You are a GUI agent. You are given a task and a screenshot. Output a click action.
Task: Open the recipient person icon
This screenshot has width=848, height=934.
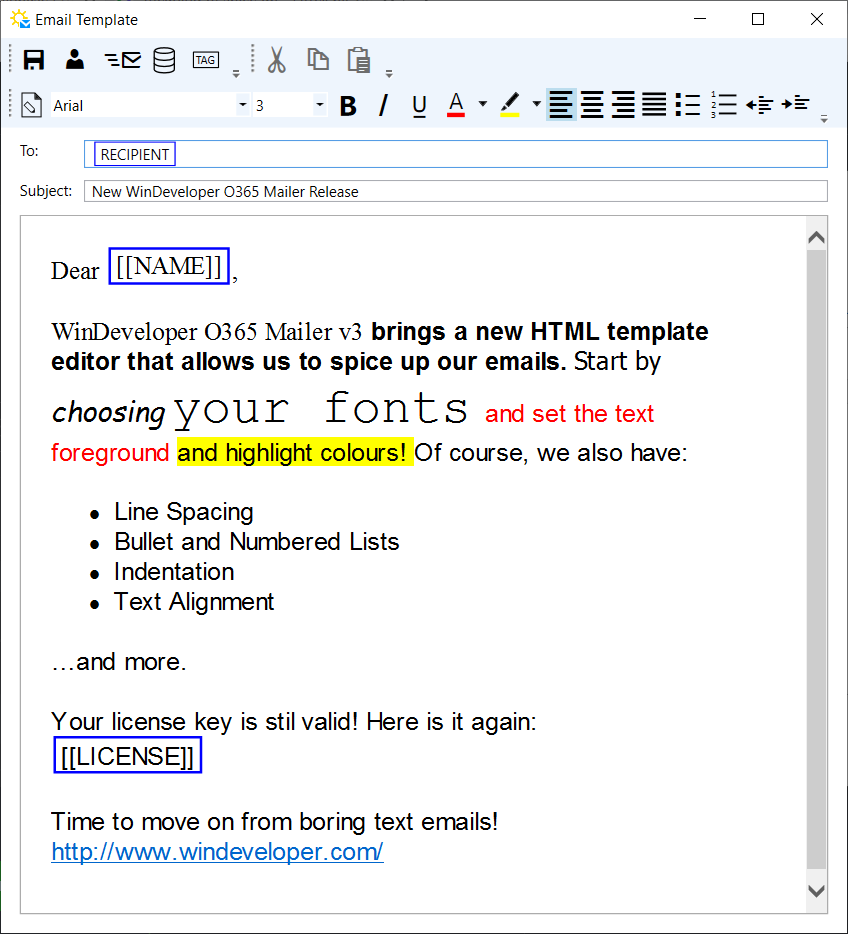point(74,60)
